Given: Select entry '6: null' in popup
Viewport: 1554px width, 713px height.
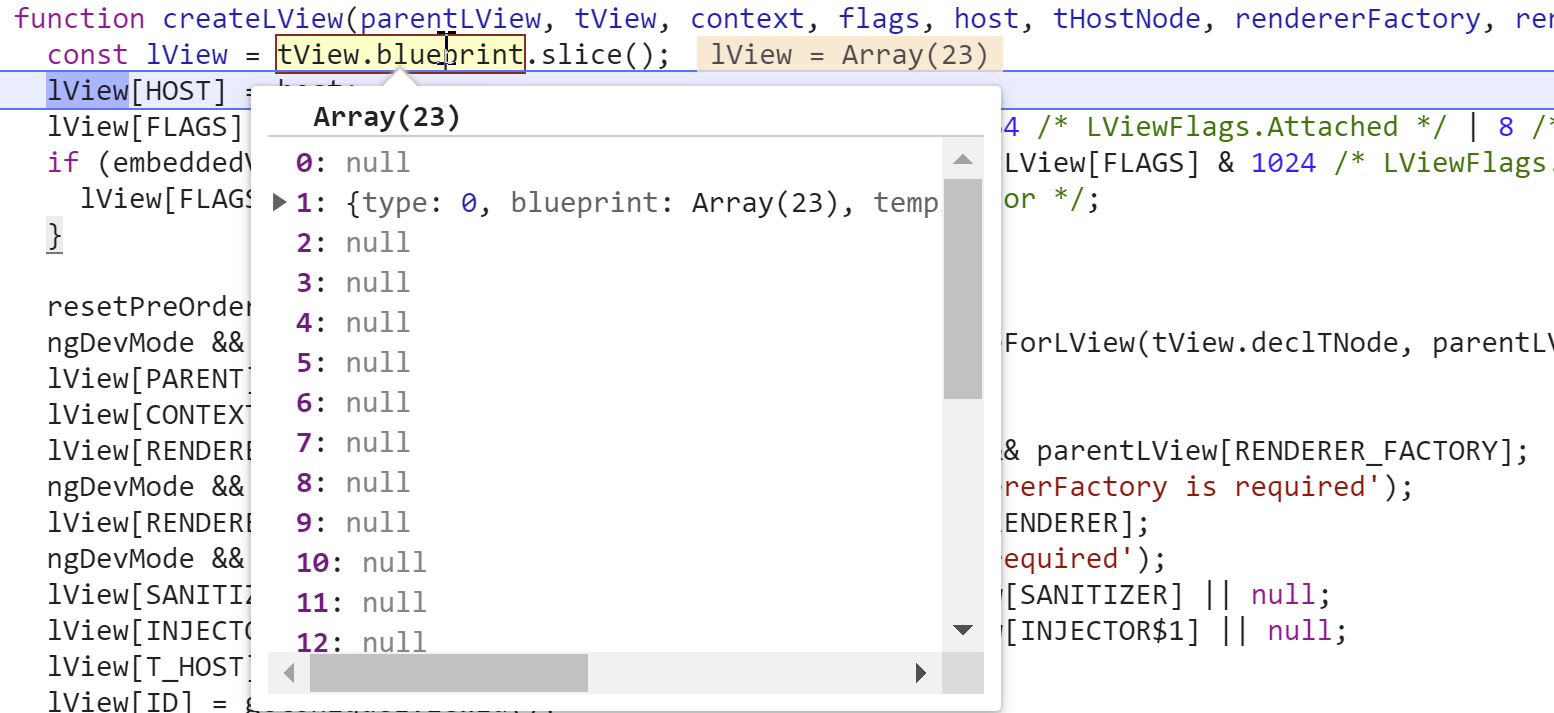Looking at the screenshot, I should [x=353, y=403].
